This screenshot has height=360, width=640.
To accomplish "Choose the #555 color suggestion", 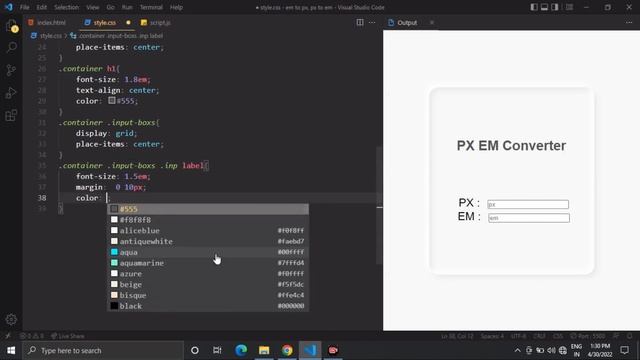I will (208, 209).
